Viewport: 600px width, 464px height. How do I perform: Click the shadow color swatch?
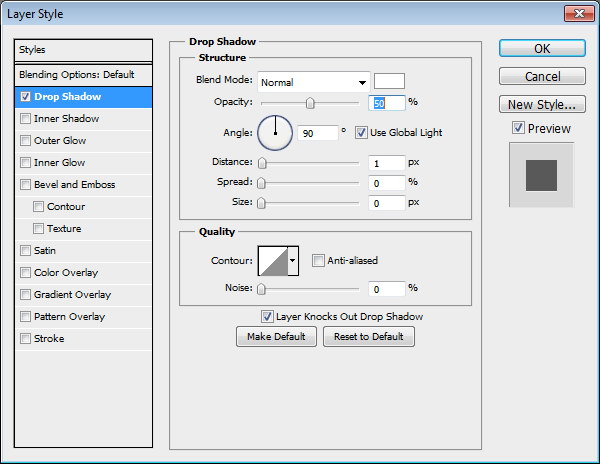[x=388, y=82]
